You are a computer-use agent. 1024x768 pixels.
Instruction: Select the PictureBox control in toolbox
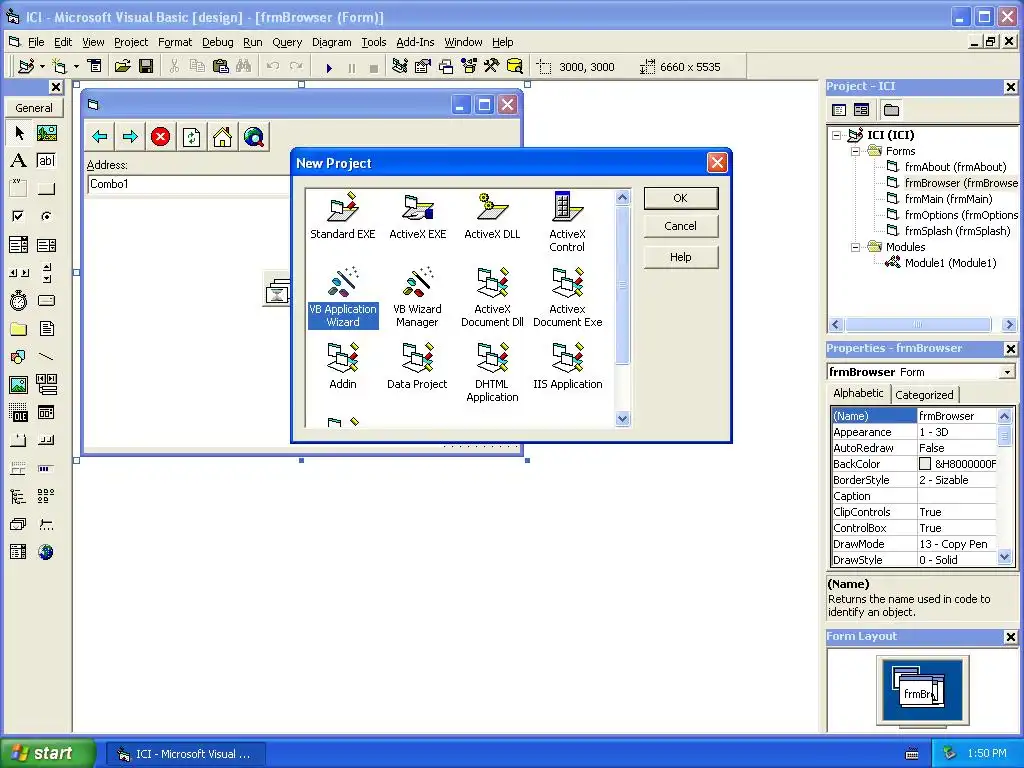(x=46, y=133)
